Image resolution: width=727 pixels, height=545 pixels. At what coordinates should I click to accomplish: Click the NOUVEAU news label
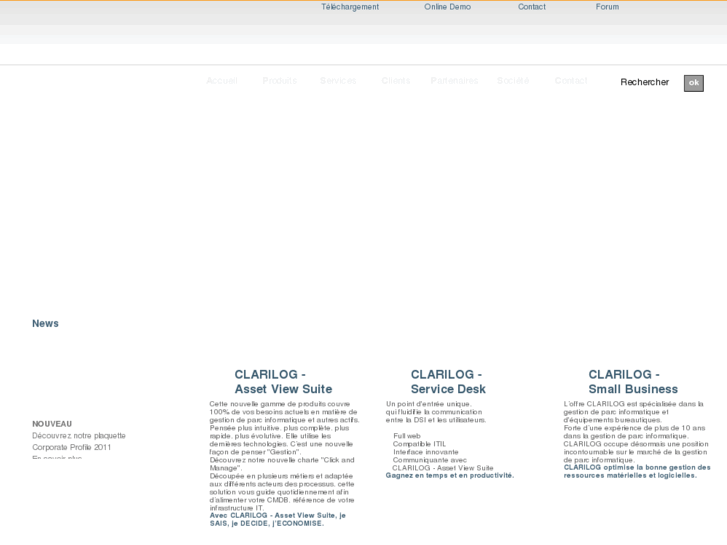pos(52,424)
